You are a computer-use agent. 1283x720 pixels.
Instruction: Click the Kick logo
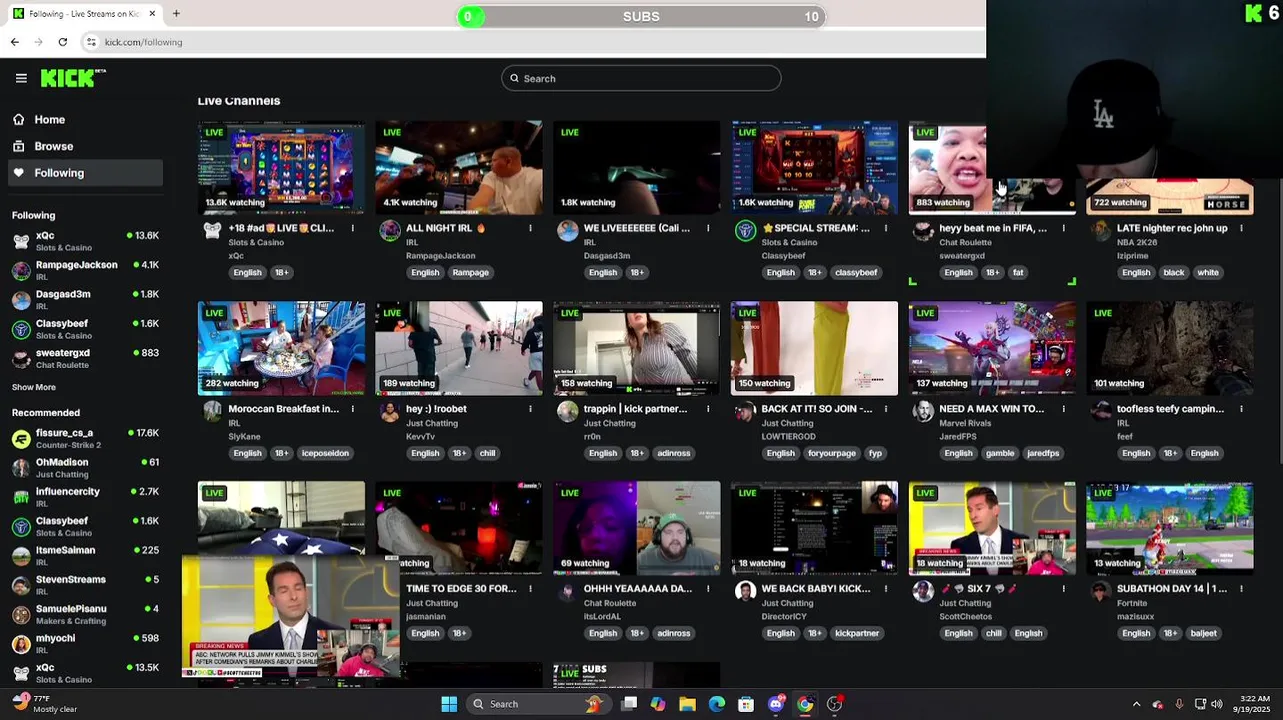(73, 78)
